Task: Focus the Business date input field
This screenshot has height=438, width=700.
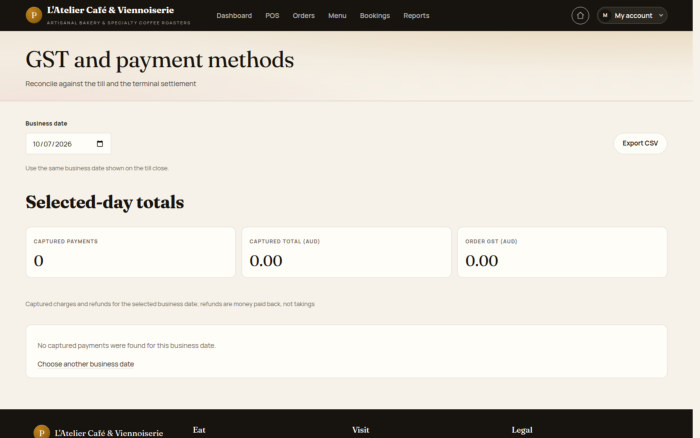Action: pyautogui.click(x=68, y=144)
